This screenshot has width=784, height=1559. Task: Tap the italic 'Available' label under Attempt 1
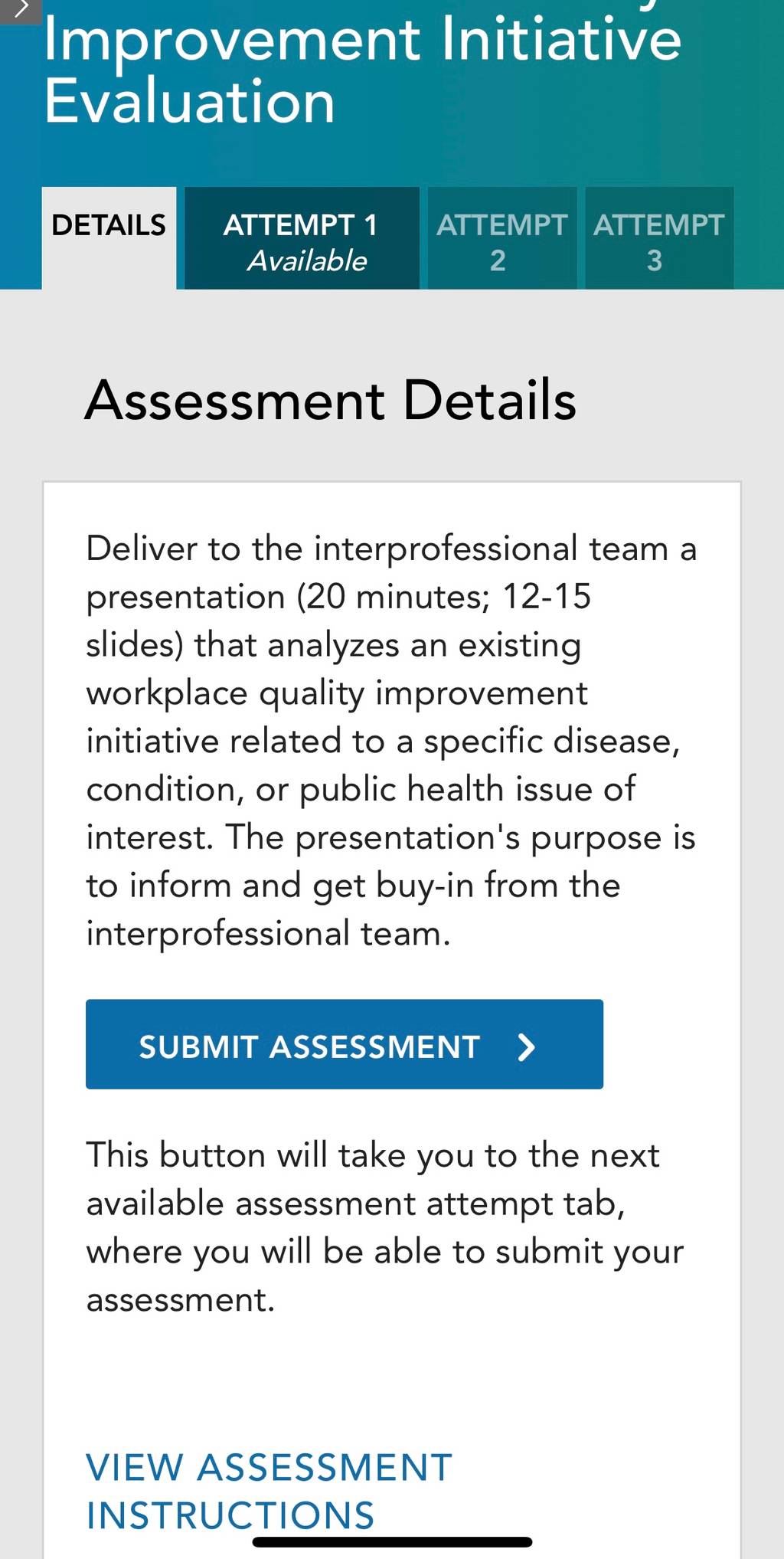coord(307,260)
